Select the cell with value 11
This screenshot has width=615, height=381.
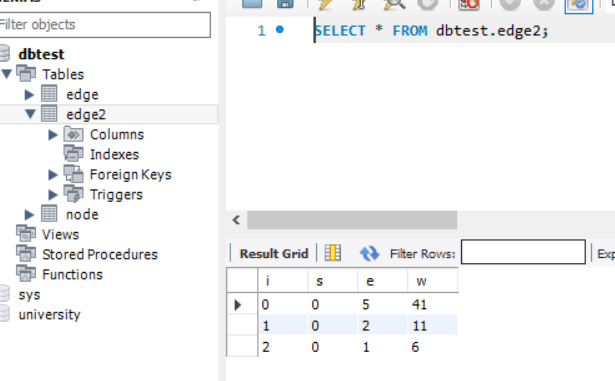[x=433, y=326]
